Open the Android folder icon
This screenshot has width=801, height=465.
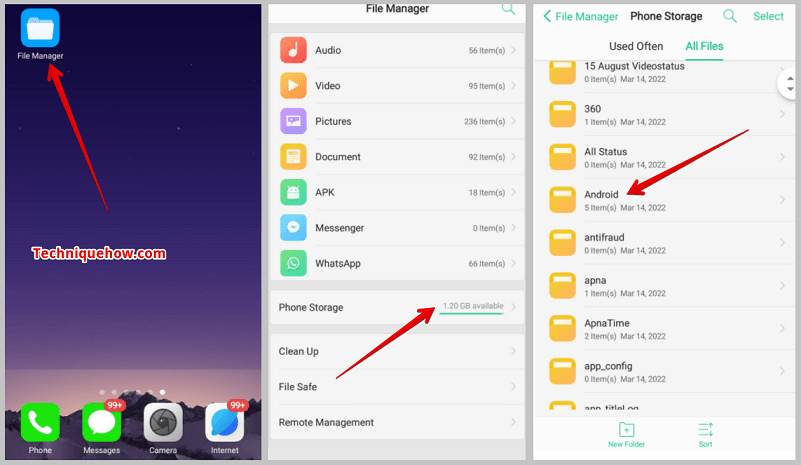pyautogui.click(x=562, y=200)
